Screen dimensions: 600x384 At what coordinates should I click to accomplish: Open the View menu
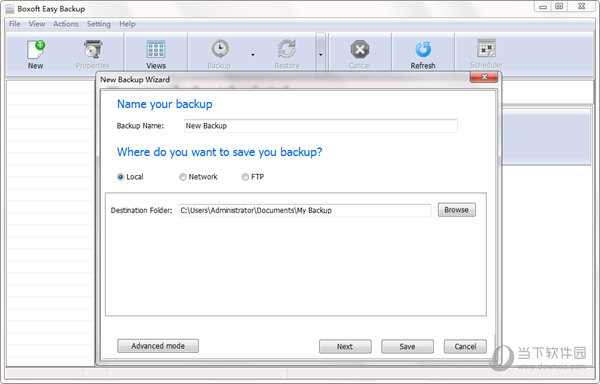coord(37,24)
